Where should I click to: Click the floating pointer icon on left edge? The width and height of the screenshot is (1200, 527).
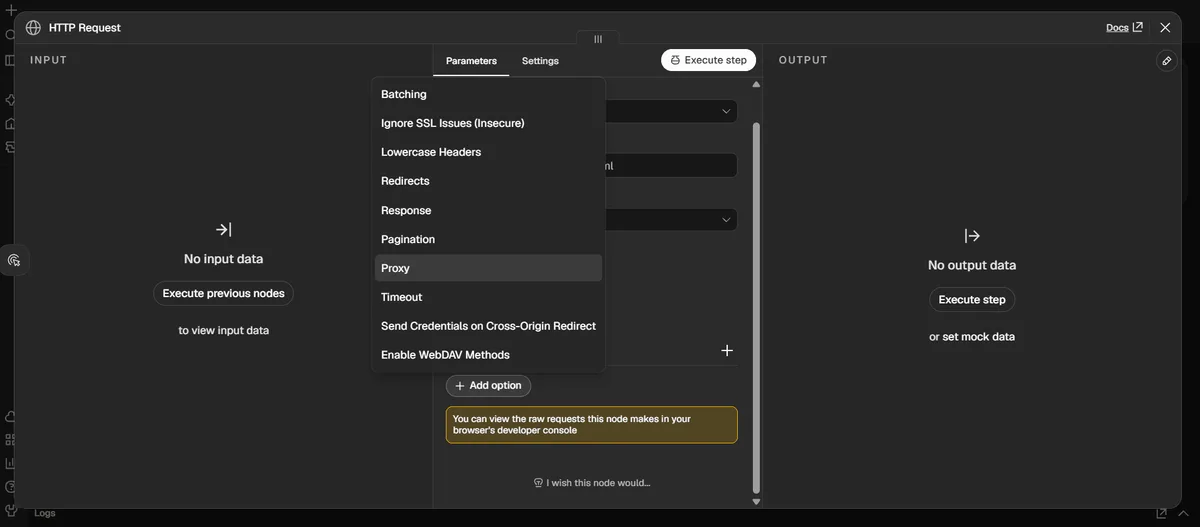(14, 260)
